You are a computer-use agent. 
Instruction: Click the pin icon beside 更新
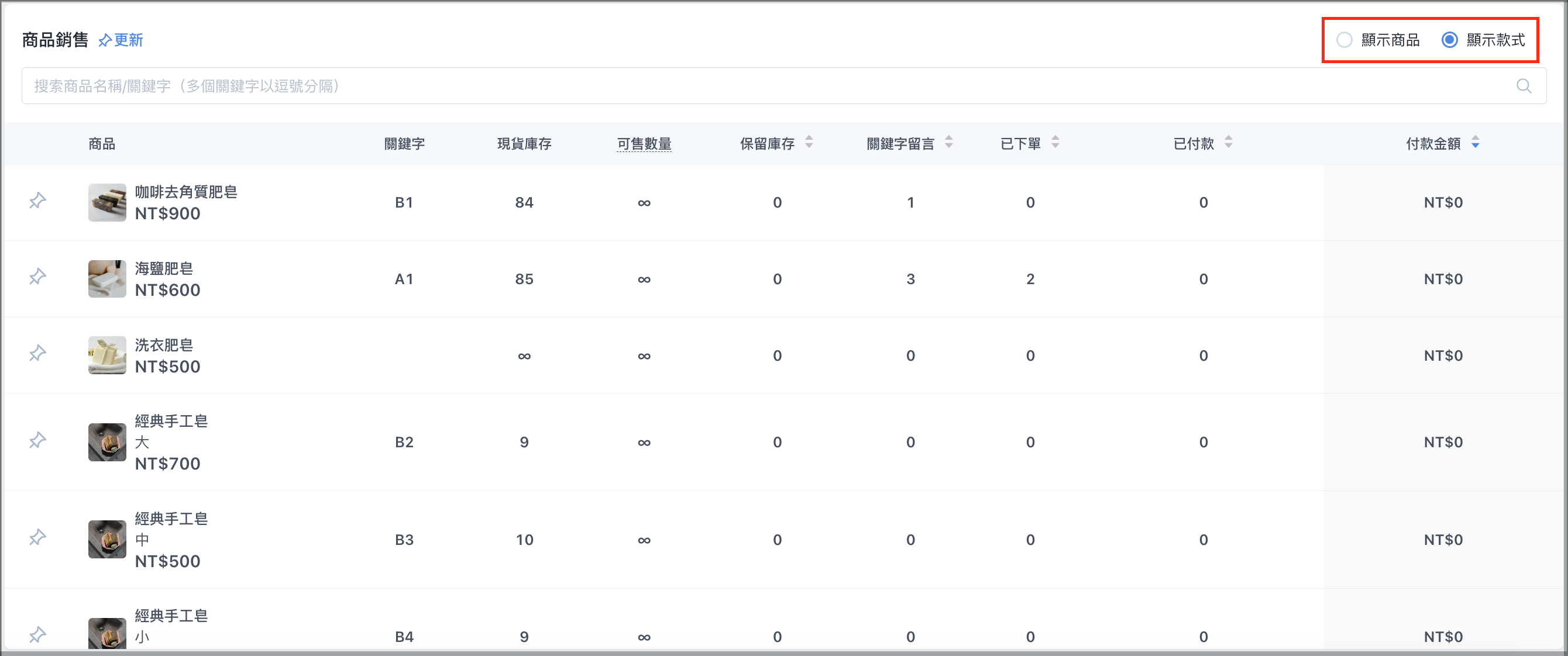tap(105, 40)
